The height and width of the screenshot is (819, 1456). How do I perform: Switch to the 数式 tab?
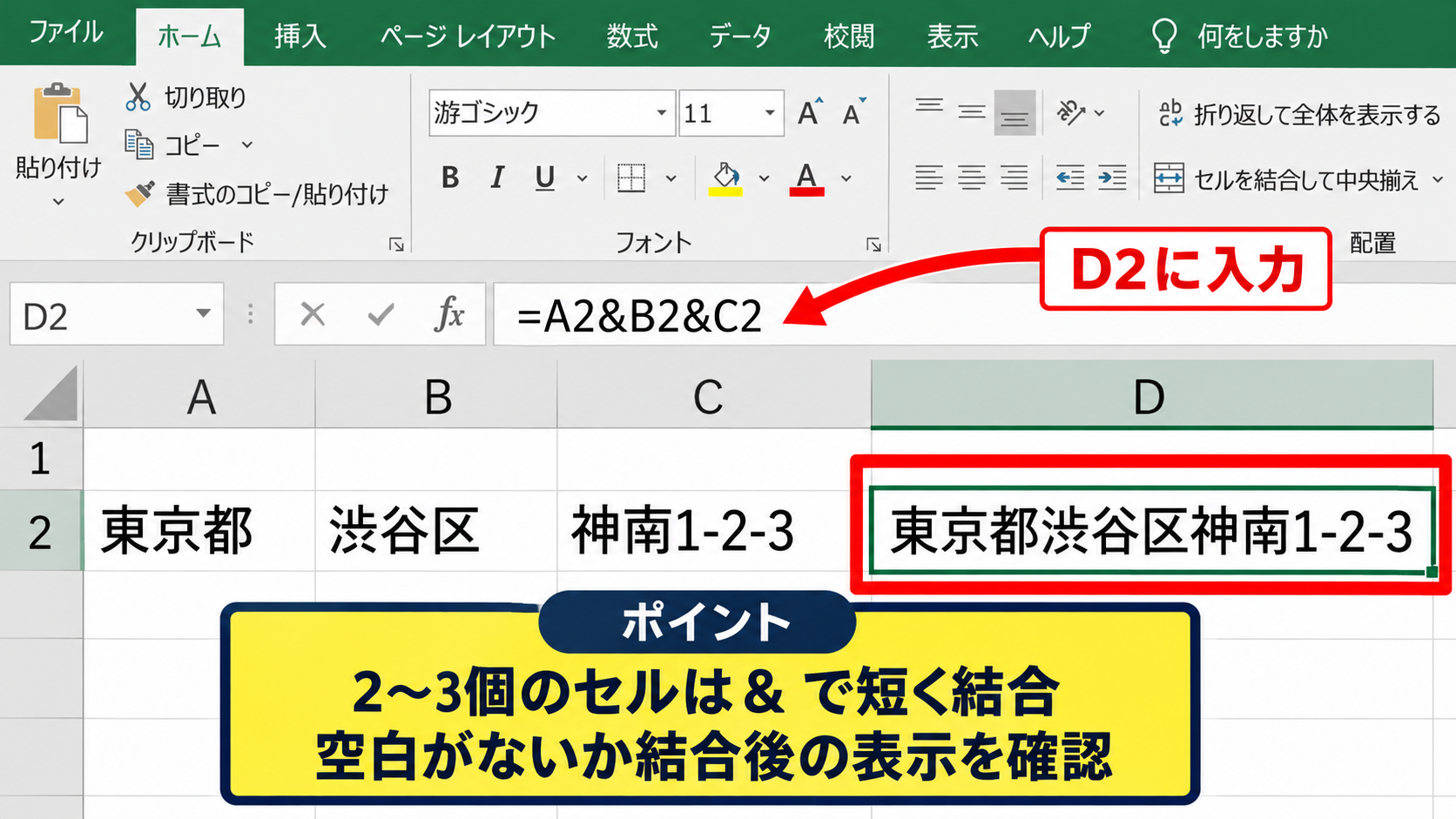632,36
